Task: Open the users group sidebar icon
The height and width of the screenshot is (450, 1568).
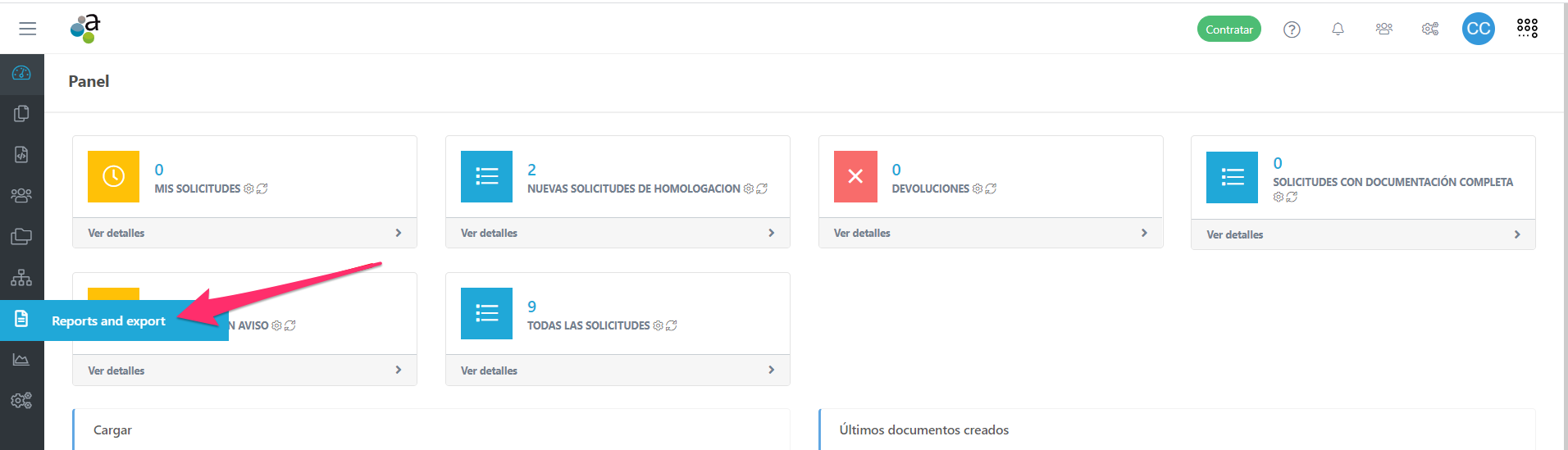Action: coord(21,195)
